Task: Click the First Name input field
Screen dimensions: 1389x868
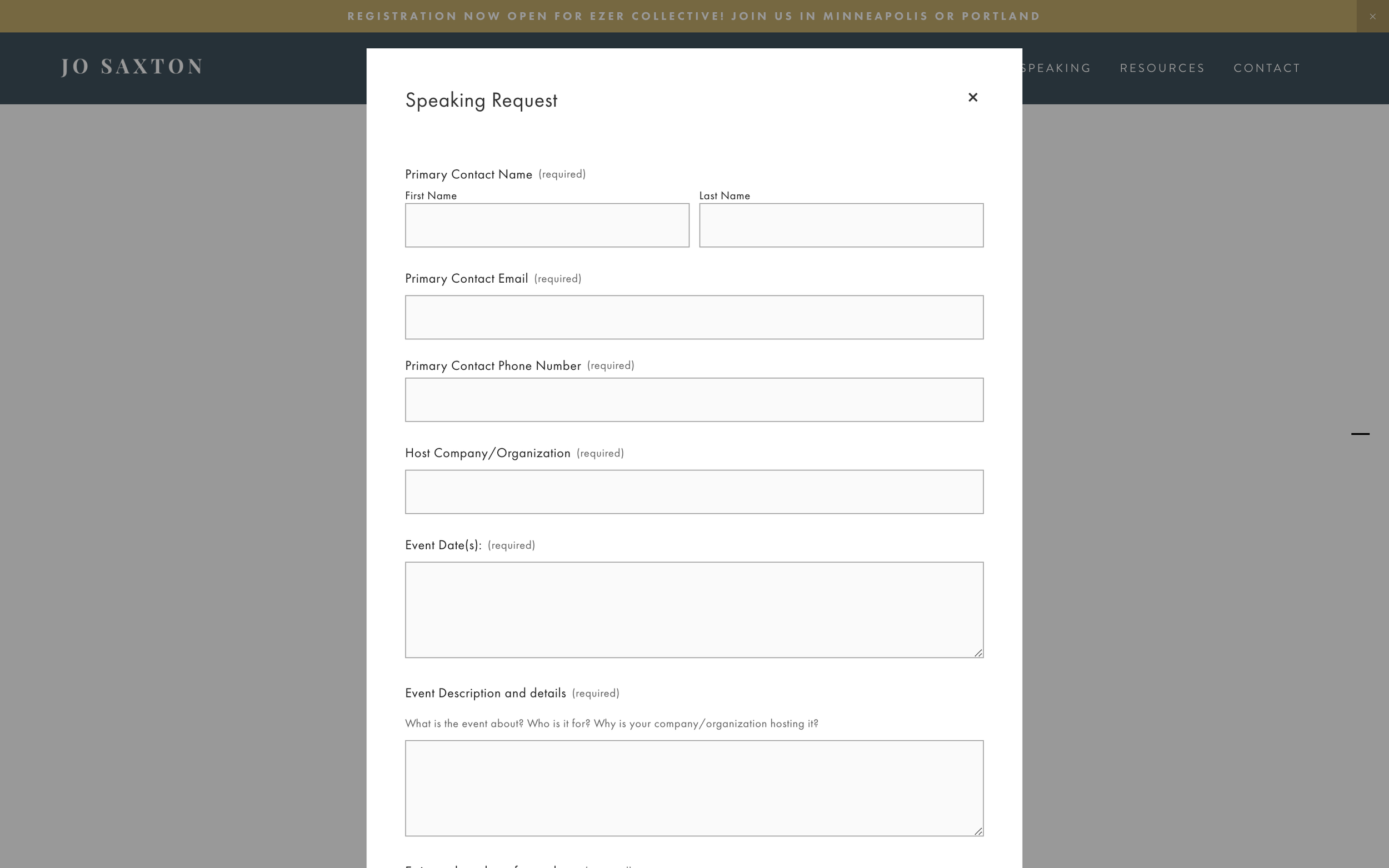Action: 547,225
